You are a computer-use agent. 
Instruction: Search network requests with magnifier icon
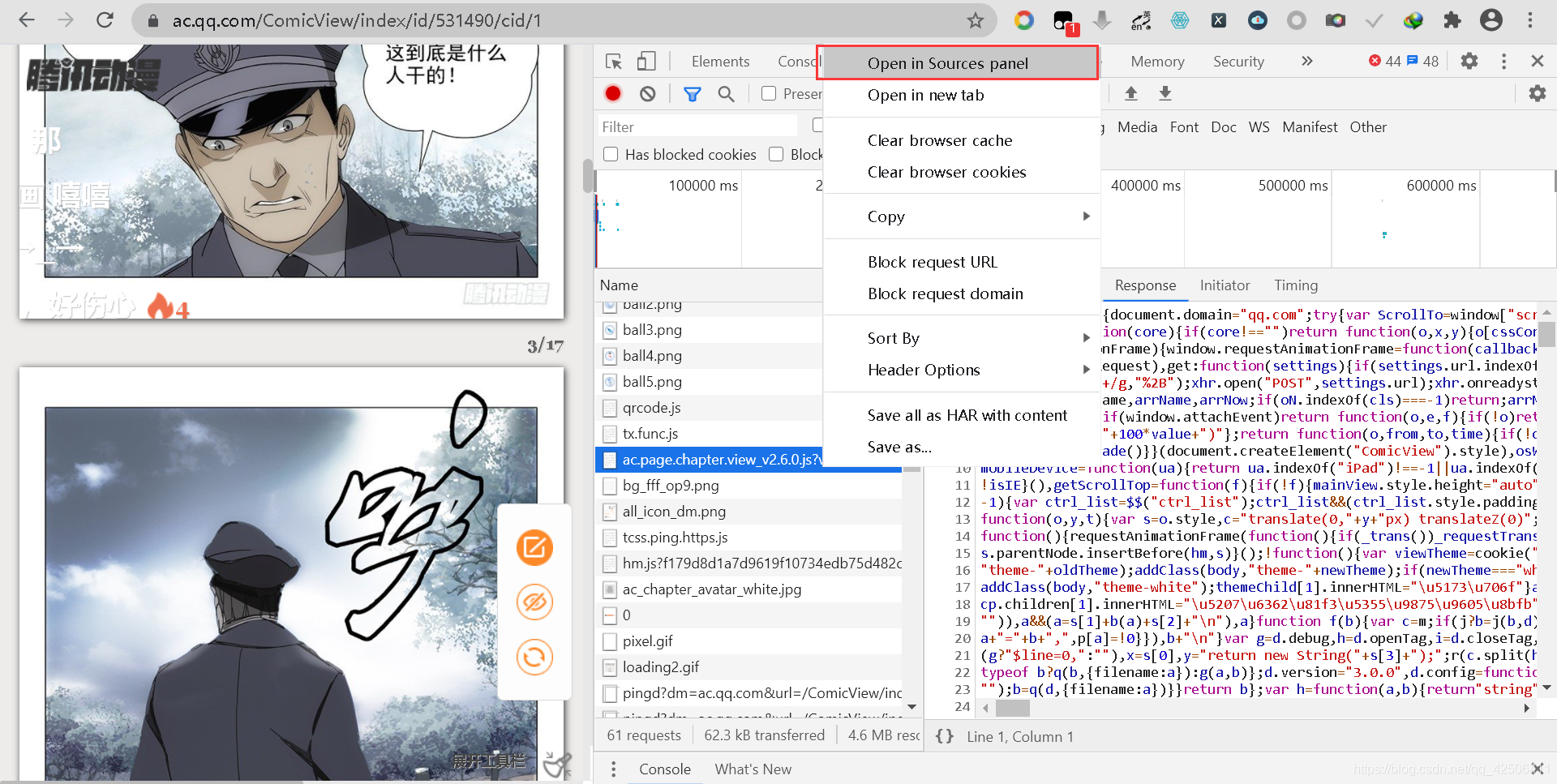[727, 94]
